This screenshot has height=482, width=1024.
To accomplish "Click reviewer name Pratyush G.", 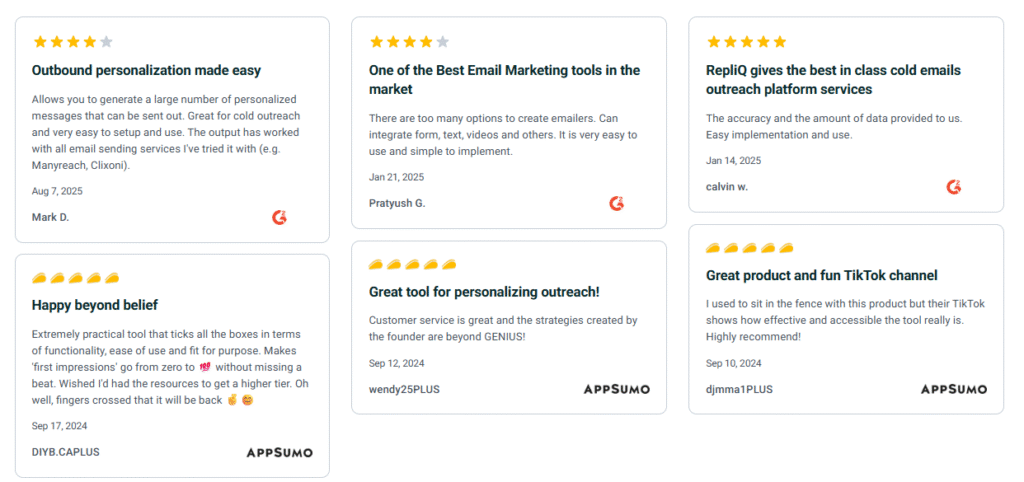I will click(x=397, y=203).
